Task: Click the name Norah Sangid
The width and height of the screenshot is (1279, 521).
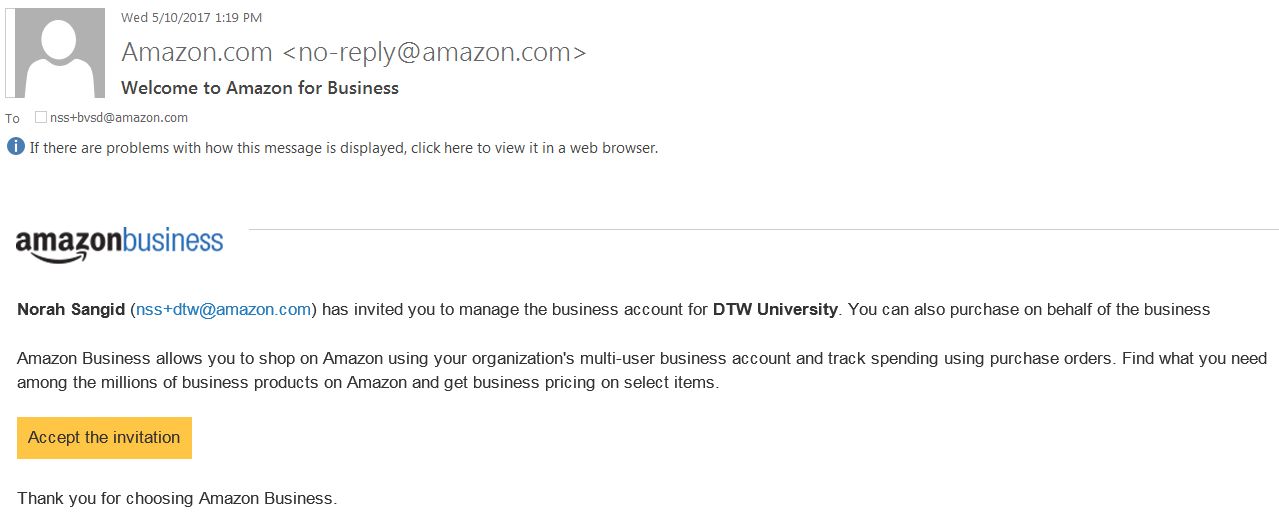Action: [x=71, y=310]
